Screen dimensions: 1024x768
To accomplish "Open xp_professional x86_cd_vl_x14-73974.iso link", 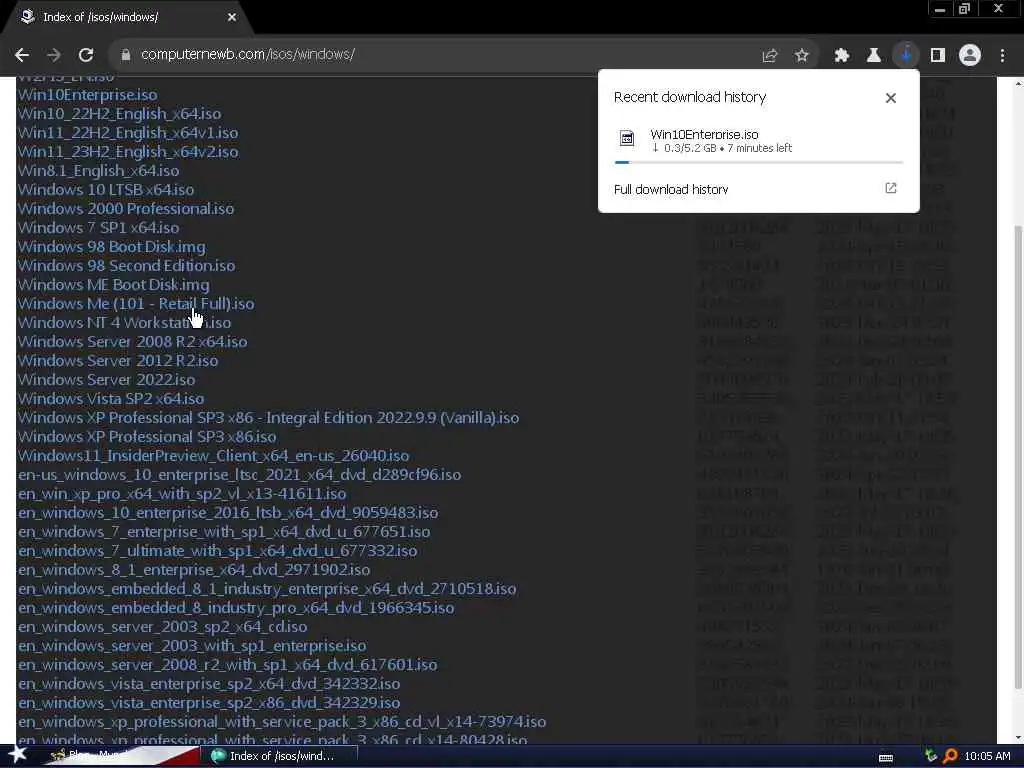I will pos(282,721).
